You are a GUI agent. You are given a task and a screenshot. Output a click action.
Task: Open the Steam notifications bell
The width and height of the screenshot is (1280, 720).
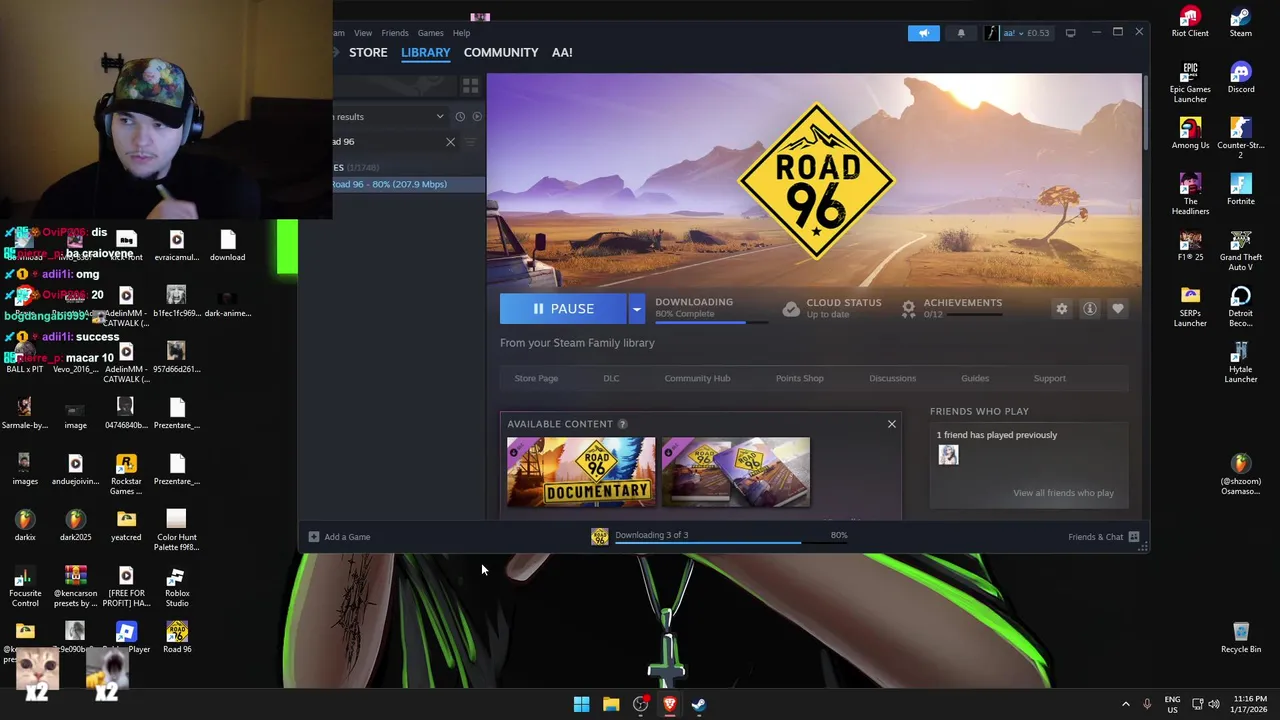(x=961, y=33)
